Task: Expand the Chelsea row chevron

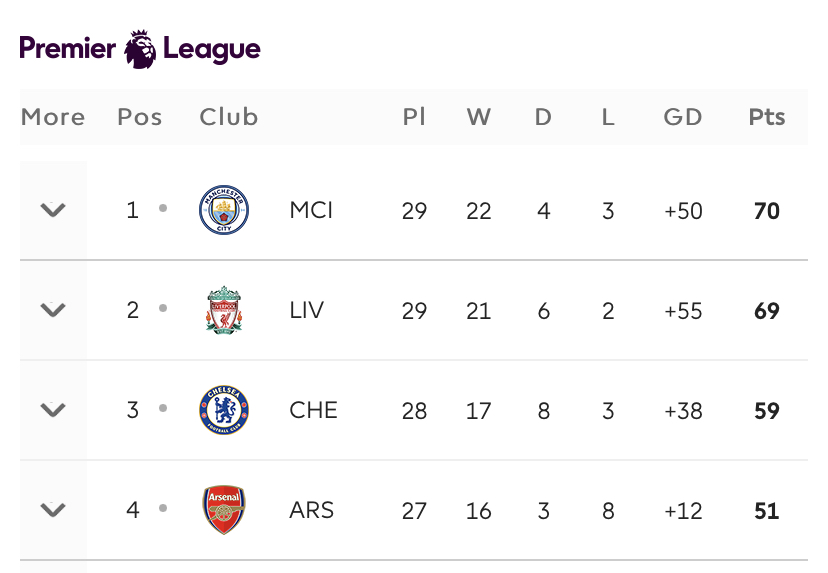Action: (x=53, y=410)
